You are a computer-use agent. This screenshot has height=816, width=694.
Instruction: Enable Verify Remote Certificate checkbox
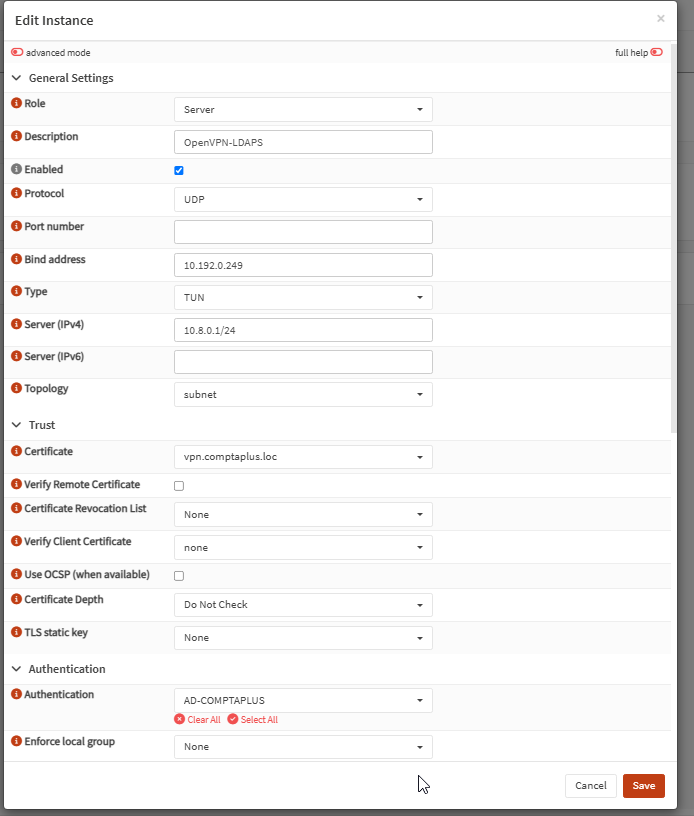pyautogui.click(x=179, y=486)
